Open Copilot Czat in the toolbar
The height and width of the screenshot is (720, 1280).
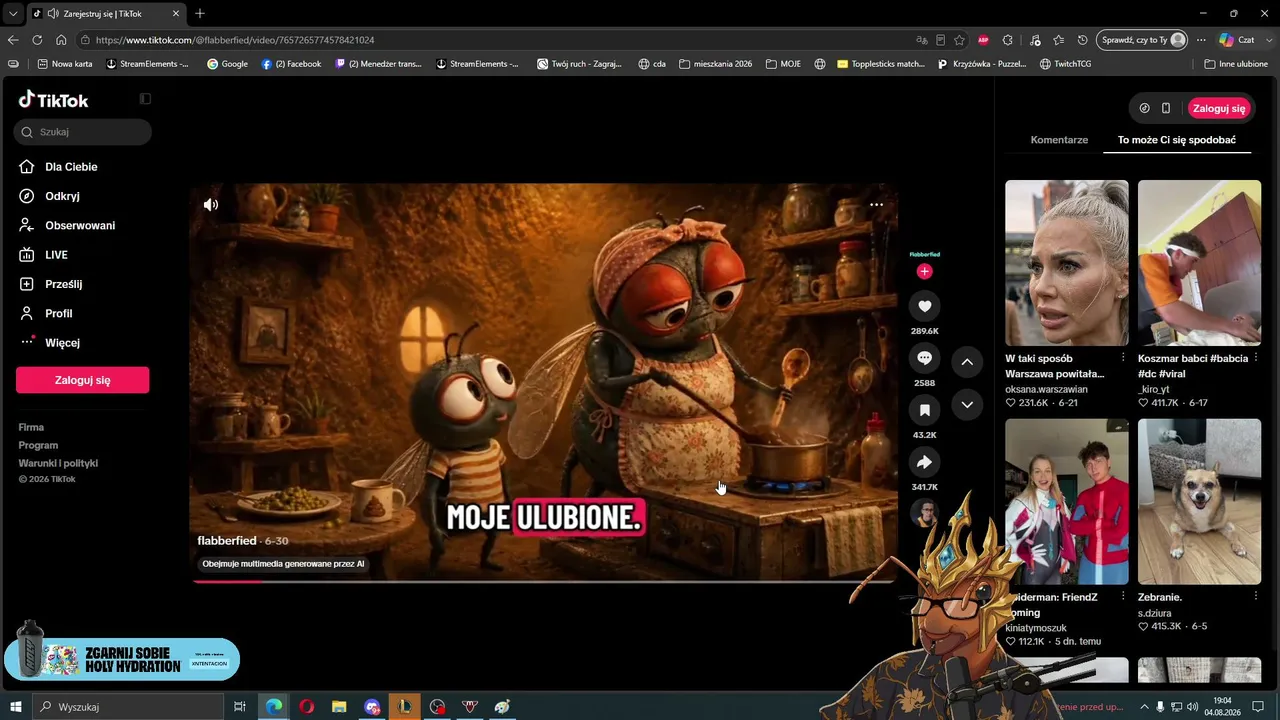[x=1237, y=40]
